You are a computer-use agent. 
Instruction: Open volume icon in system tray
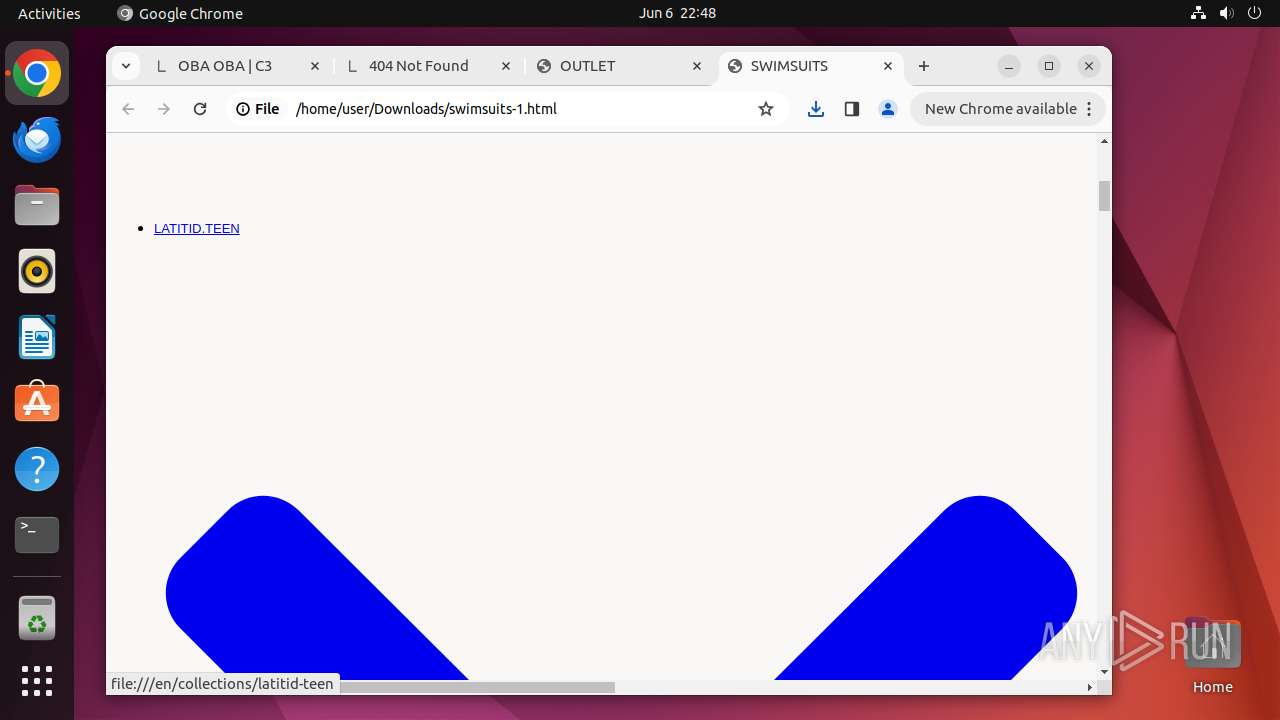pos(1226,13)
